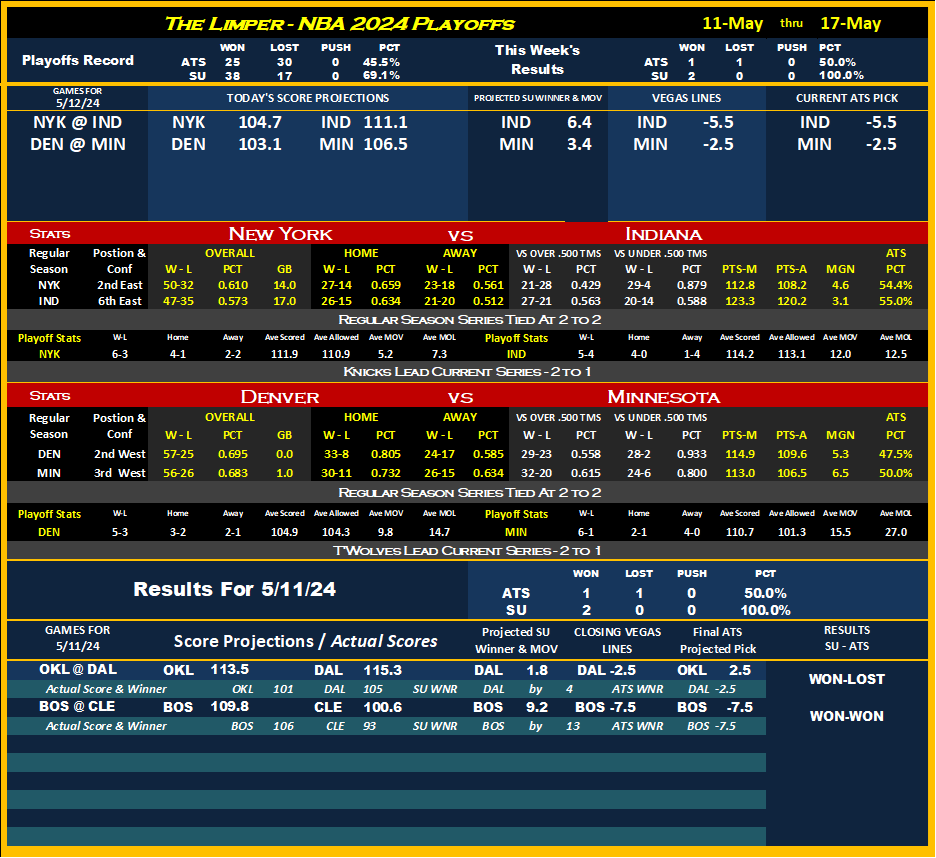Select NYK overall record "50-32"
The image size is (936, 858).
(x=178, y=285)
